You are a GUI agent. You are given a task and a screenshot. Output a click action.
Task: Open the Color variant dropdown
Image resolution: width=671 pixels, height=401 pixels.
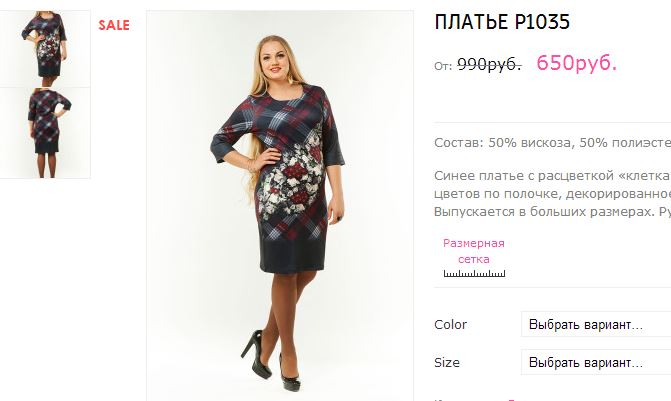596,324
